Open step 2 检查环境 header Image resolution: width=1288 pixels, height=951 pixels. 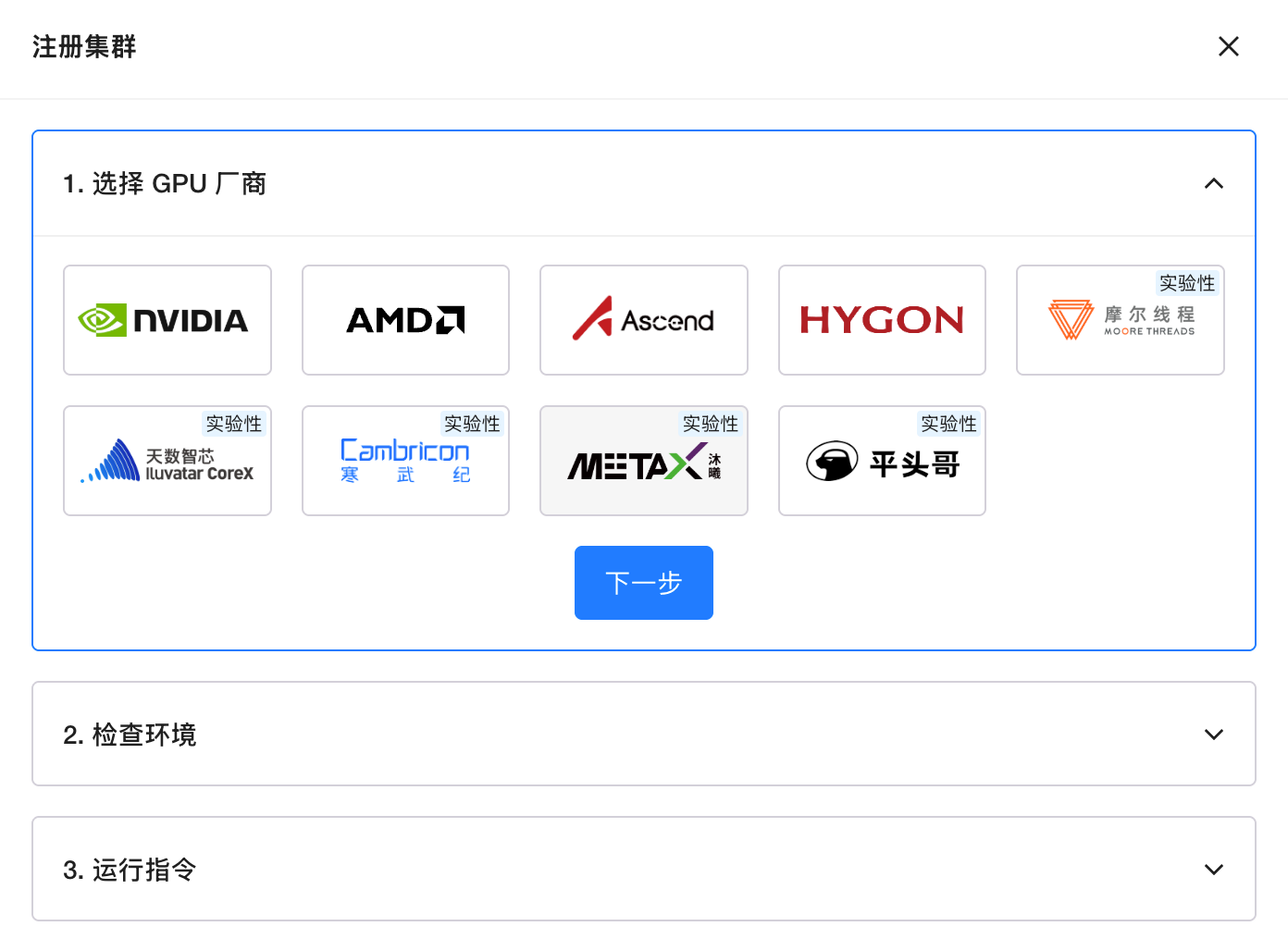(130, 735)
